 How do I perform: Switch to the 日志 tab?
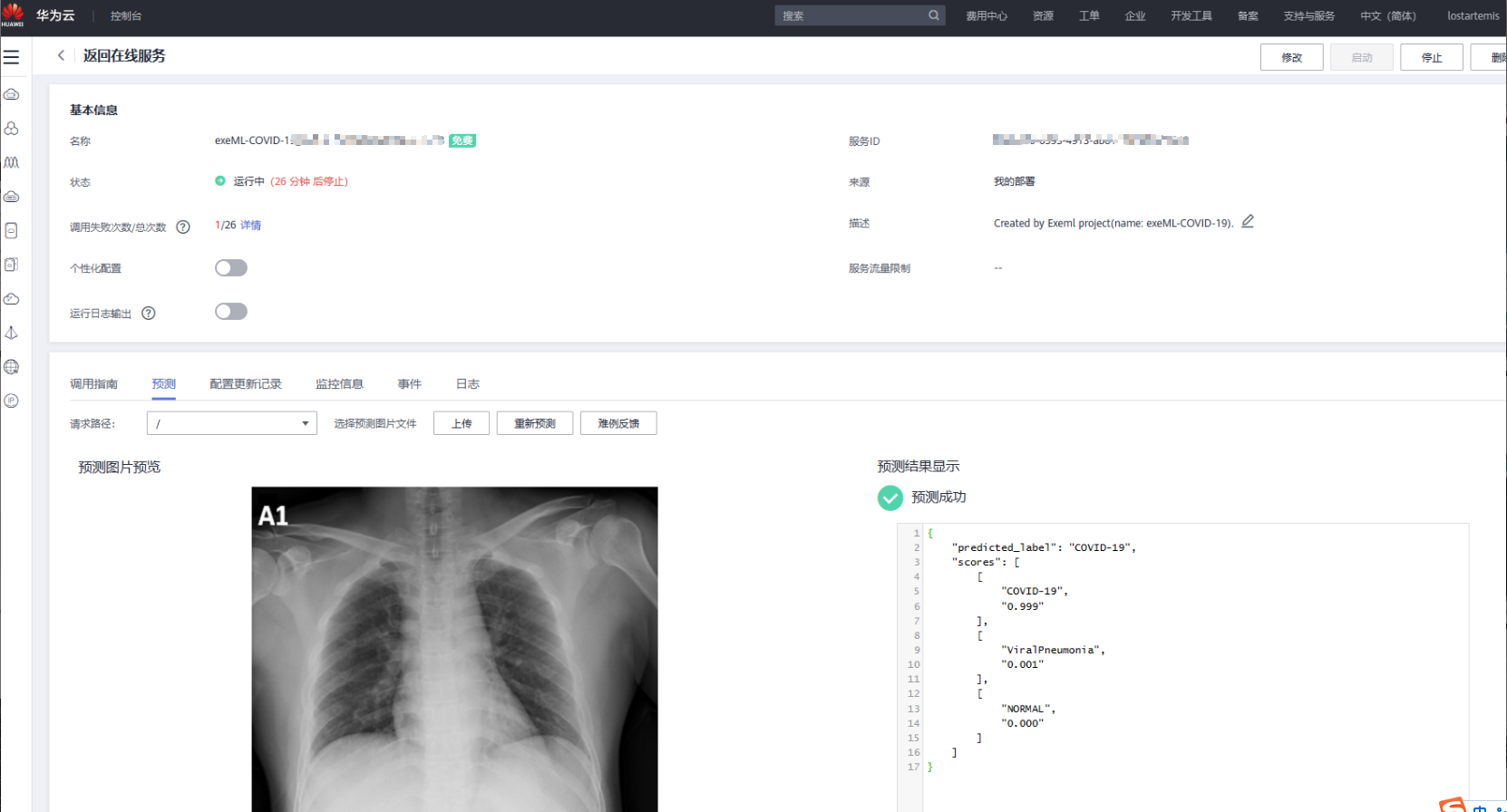[468, 384]
